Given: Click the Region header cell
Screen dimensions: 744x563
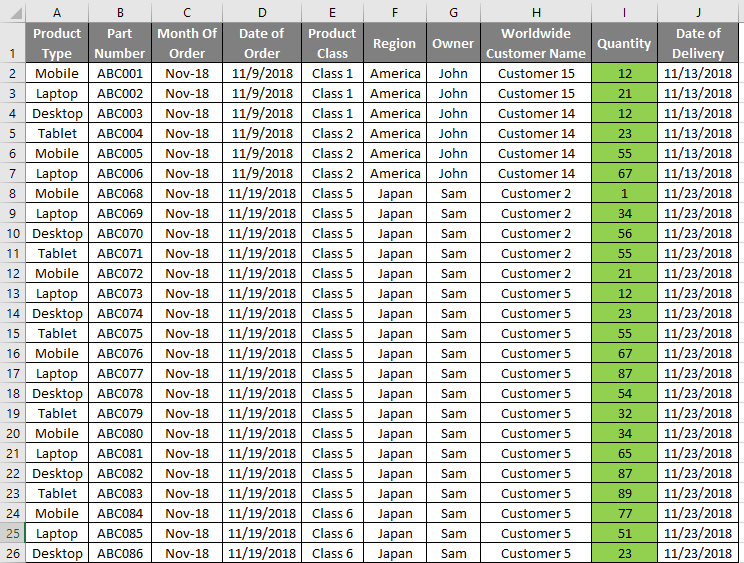Looking at the screenshot, I should tap(395, 43).
